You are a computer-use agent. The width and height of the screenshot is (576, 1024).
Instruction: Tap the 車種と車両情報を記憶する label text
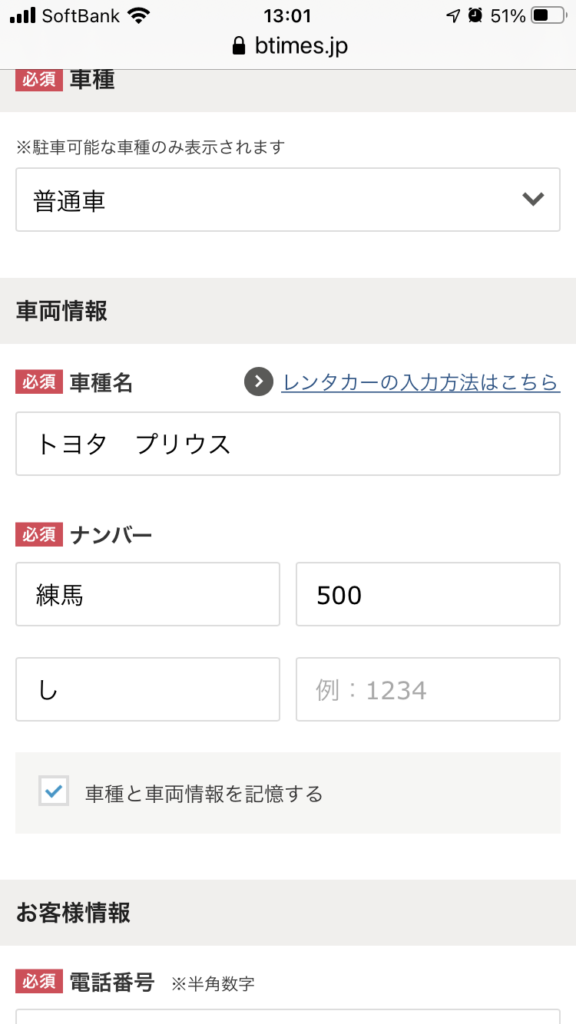(204, 794)
